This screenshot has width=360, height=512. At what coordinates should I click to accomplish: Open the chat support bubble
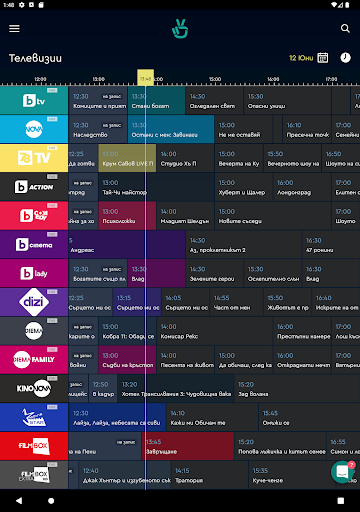click(342, 472)
